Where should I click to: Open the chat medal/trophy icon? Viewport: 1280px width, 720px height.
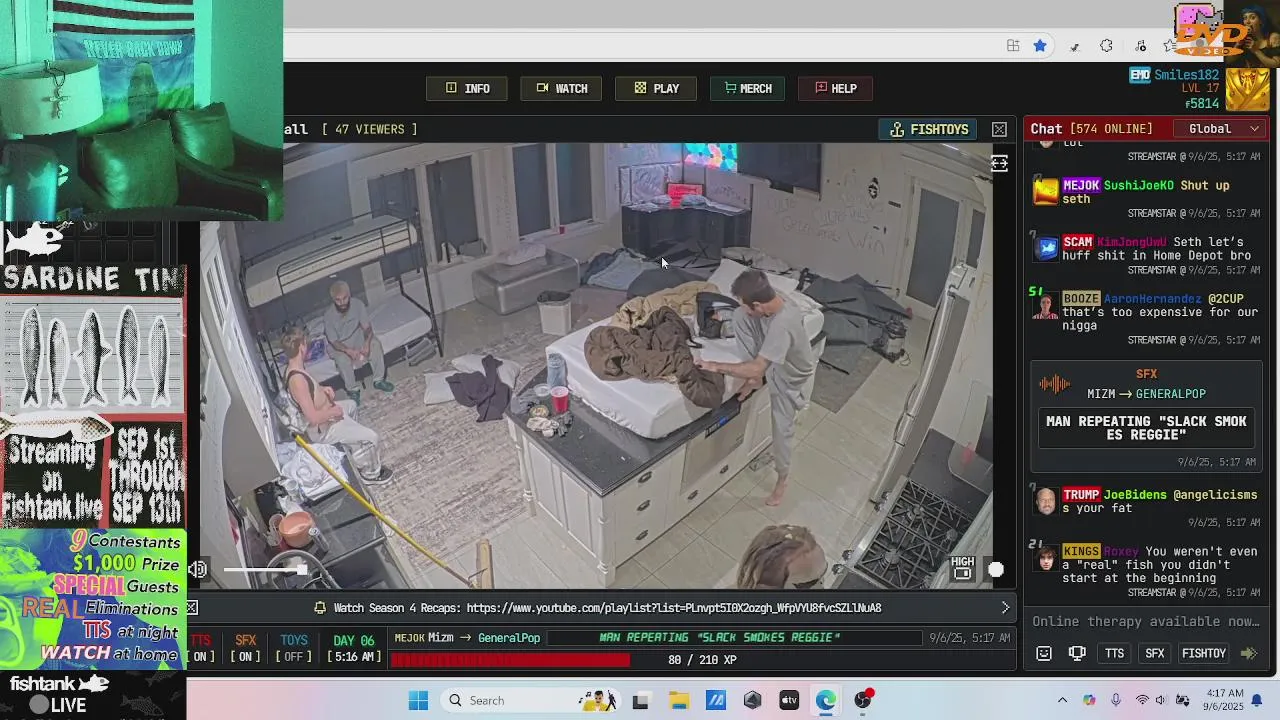click(1077, 653)
